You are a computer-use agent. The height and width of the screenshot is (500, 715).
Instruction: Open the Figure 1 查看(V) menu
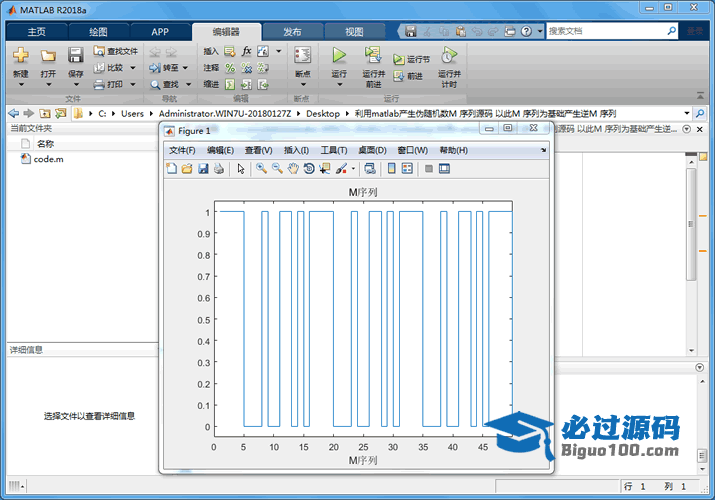[259, 150]
